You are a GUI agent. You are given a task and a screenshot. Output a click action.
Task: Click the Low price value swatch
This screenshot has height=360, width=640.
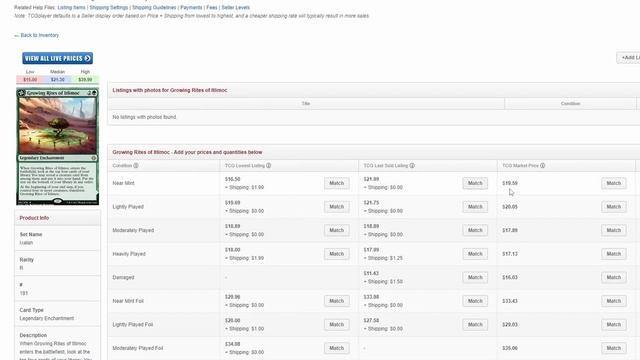(x=30, y=80)
